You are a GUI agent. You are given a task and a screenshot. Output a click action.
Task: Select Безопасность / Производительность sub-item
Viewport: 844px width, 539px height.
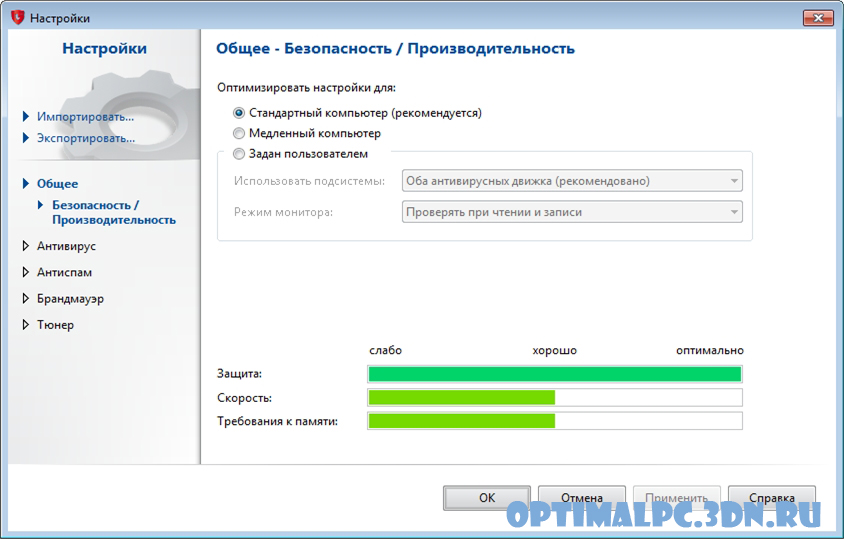coord(114,213)
